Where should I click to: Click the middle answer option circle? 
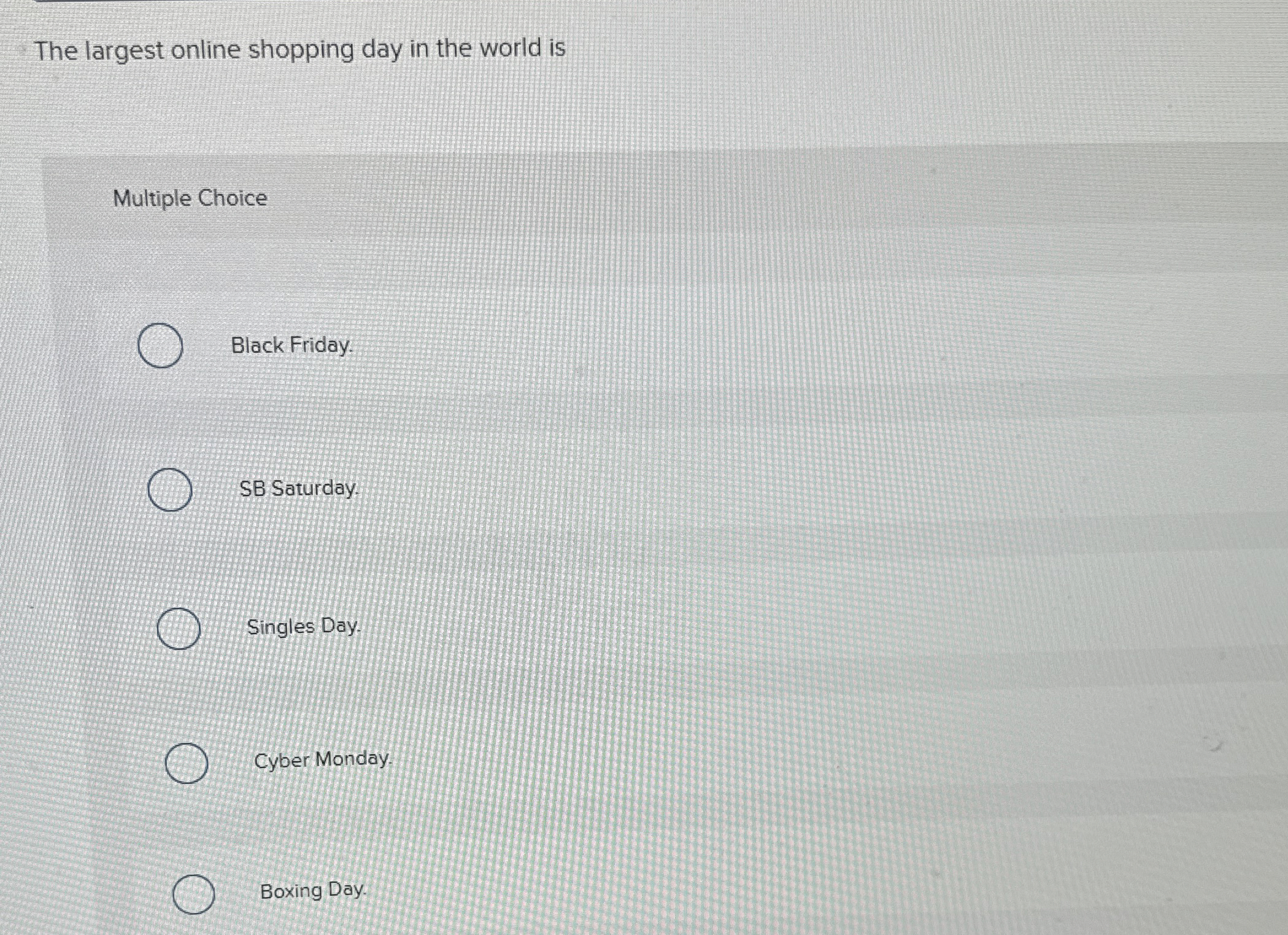click(x=178, y=629)
